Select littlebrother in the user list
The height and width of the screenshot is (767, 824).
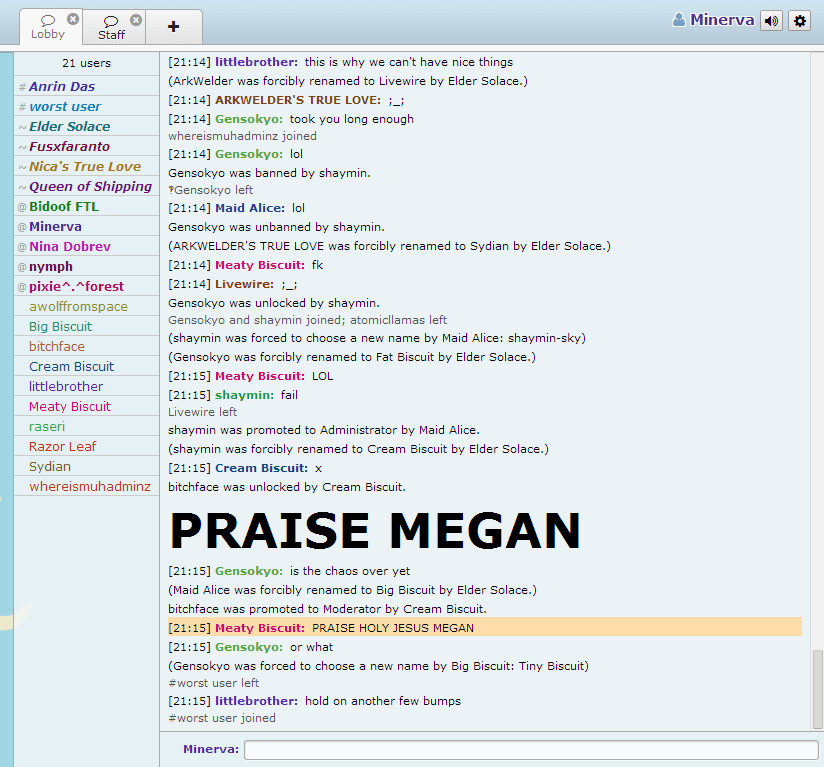(87, 386)
